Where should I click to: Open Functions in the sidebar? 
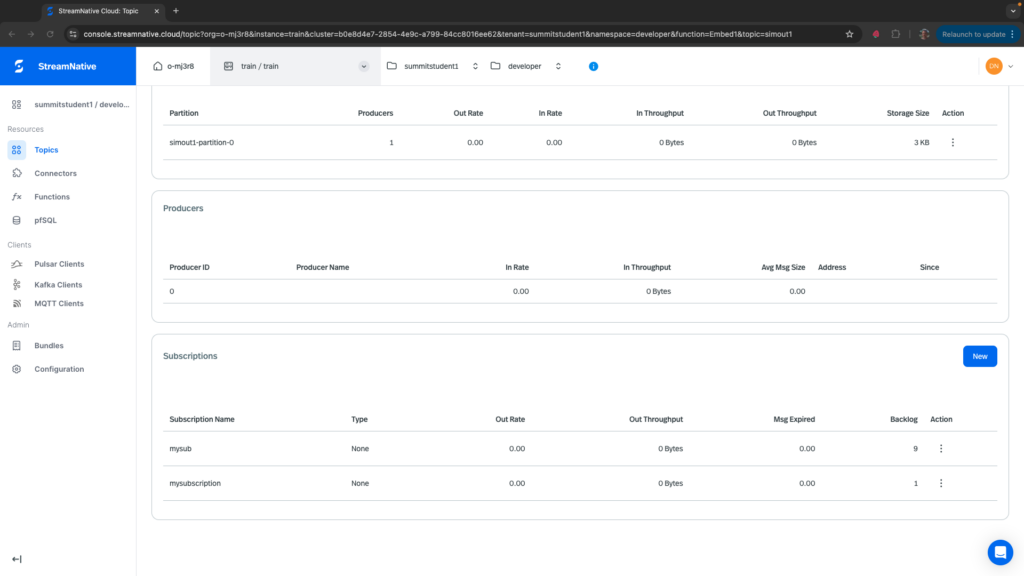tap(52, 197)
